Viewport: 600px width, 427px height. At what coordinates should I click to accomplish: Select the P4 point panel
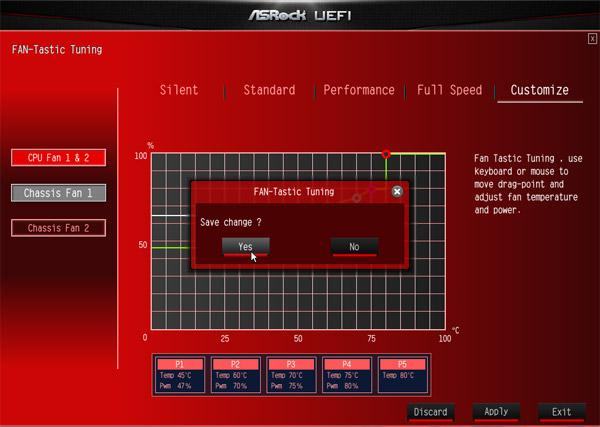tap(347, 375)
